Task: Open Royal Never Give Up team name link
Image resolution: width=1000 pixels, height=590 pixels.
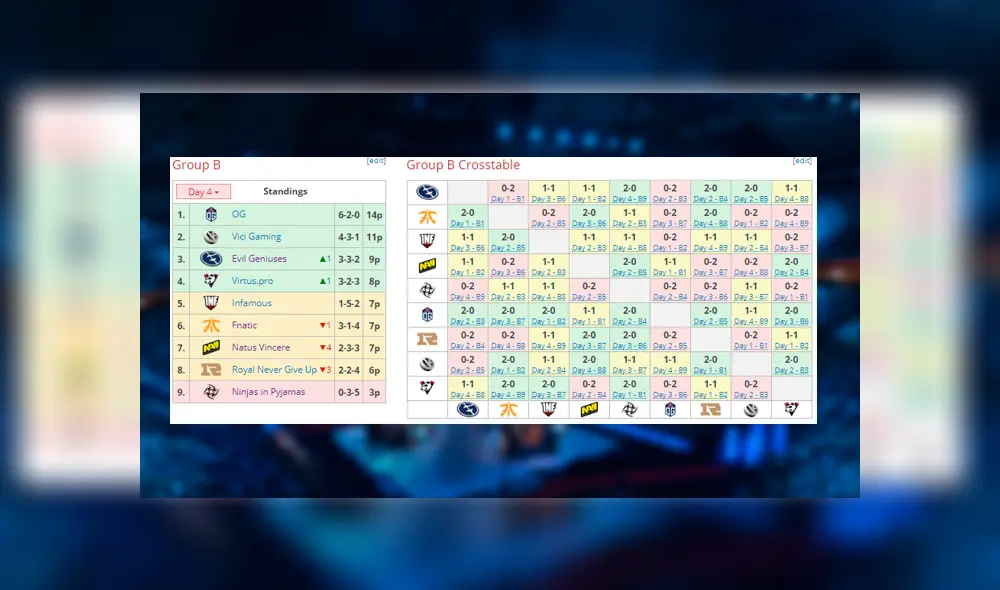Action: (273, 370)
